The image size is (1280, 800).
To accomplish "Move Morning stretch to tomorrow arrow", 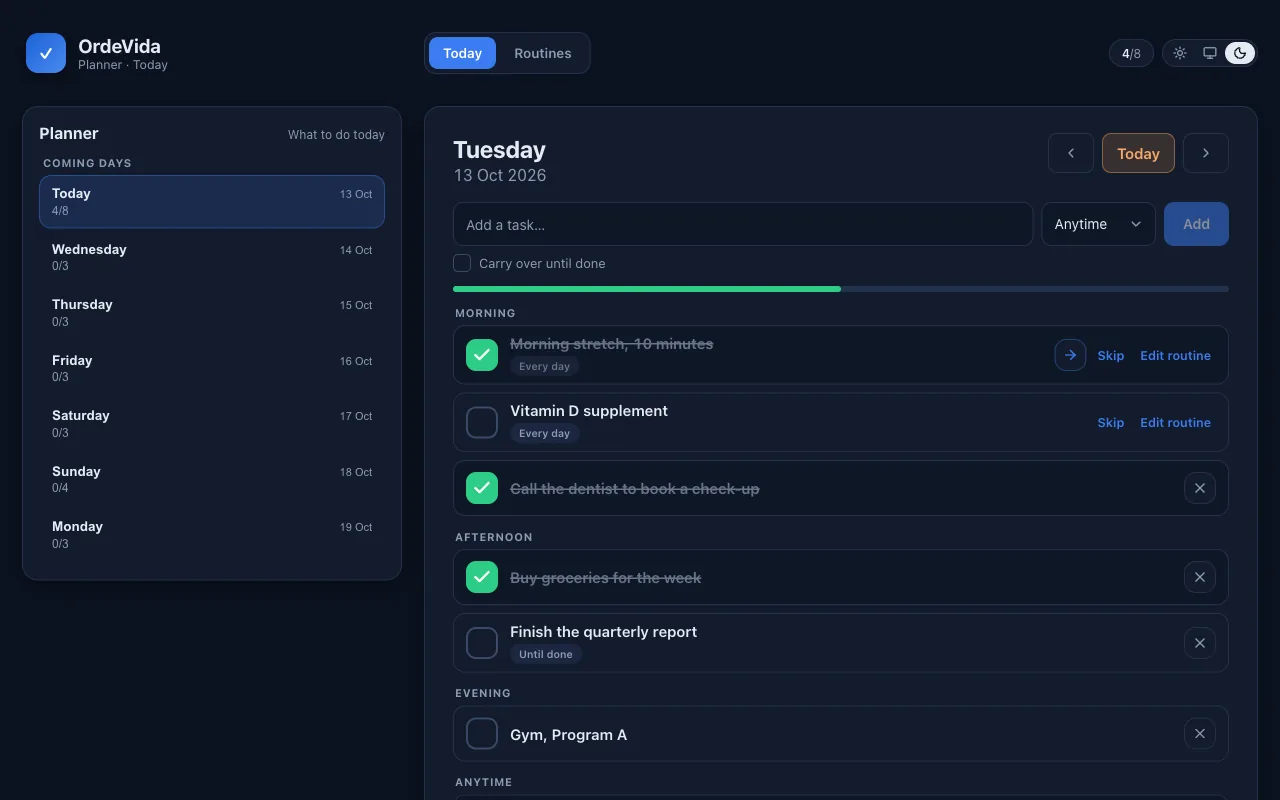I will [x=1070, y=355].
